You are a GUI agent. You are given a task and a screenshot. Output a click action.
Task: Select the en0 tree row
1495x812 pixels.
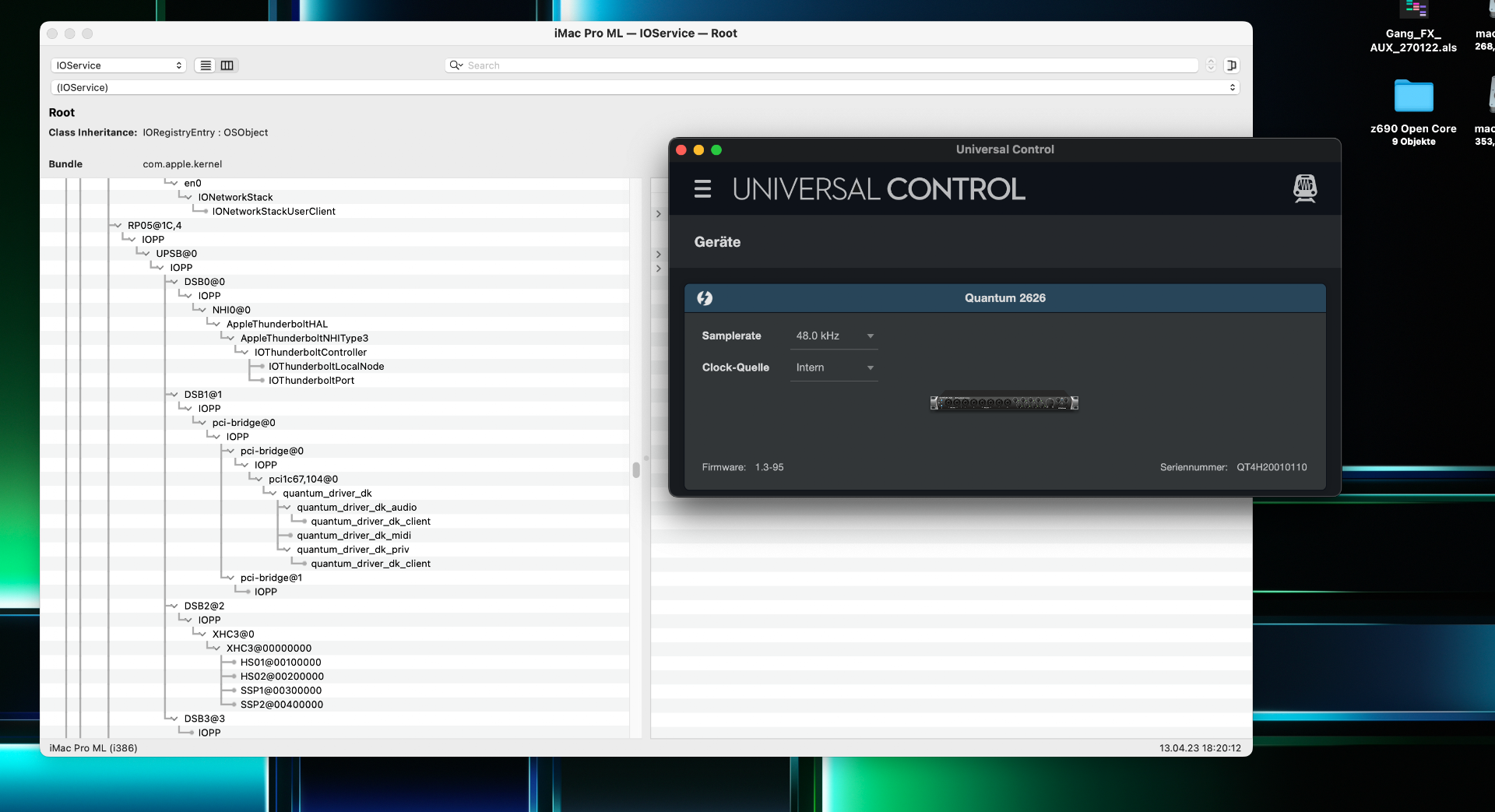pyautogui.click(x=192, y=184)
